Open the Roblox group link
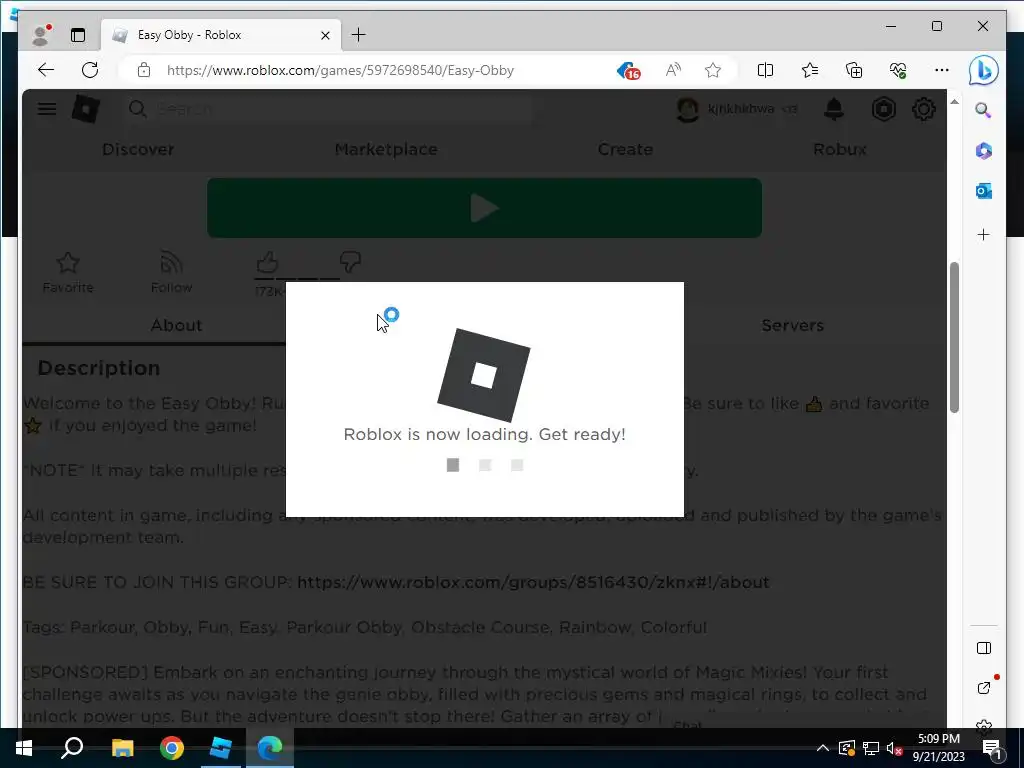This screenshot has height=768, width=1024. click(x=533, y=582)
